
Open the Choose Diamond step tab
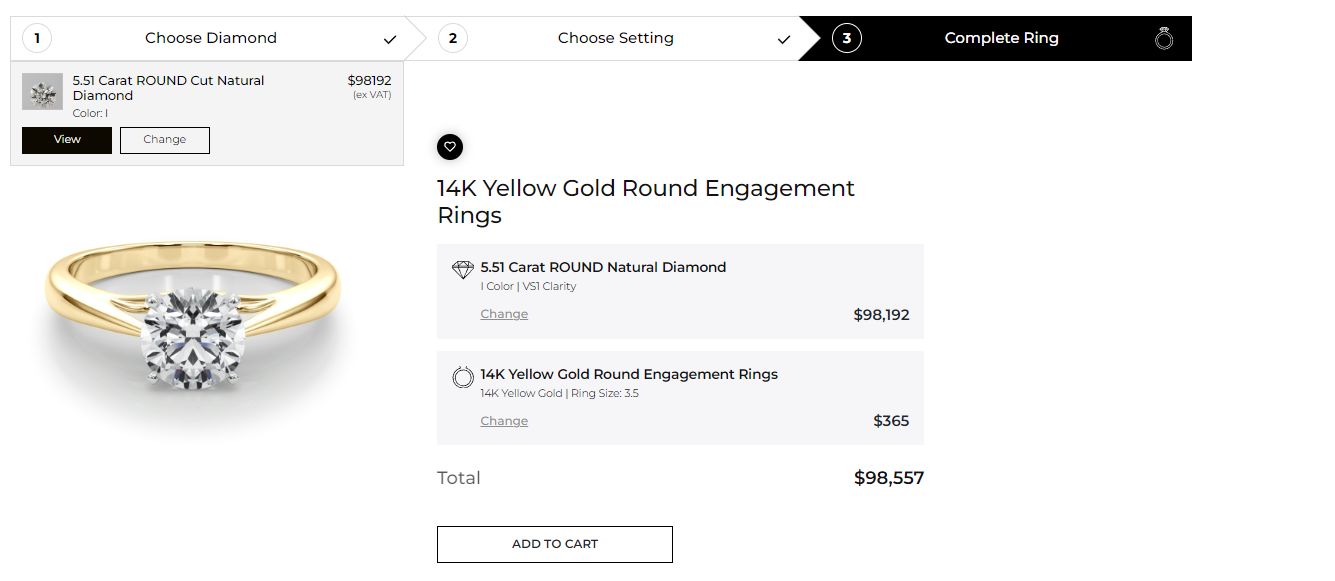[210, 38]
